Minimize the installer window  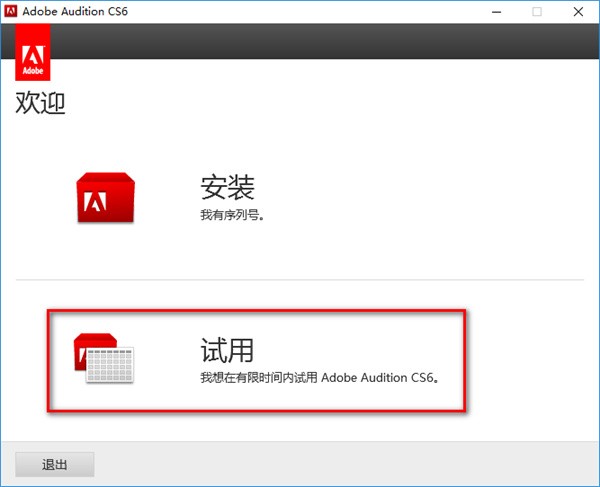[x=496, y=12]
